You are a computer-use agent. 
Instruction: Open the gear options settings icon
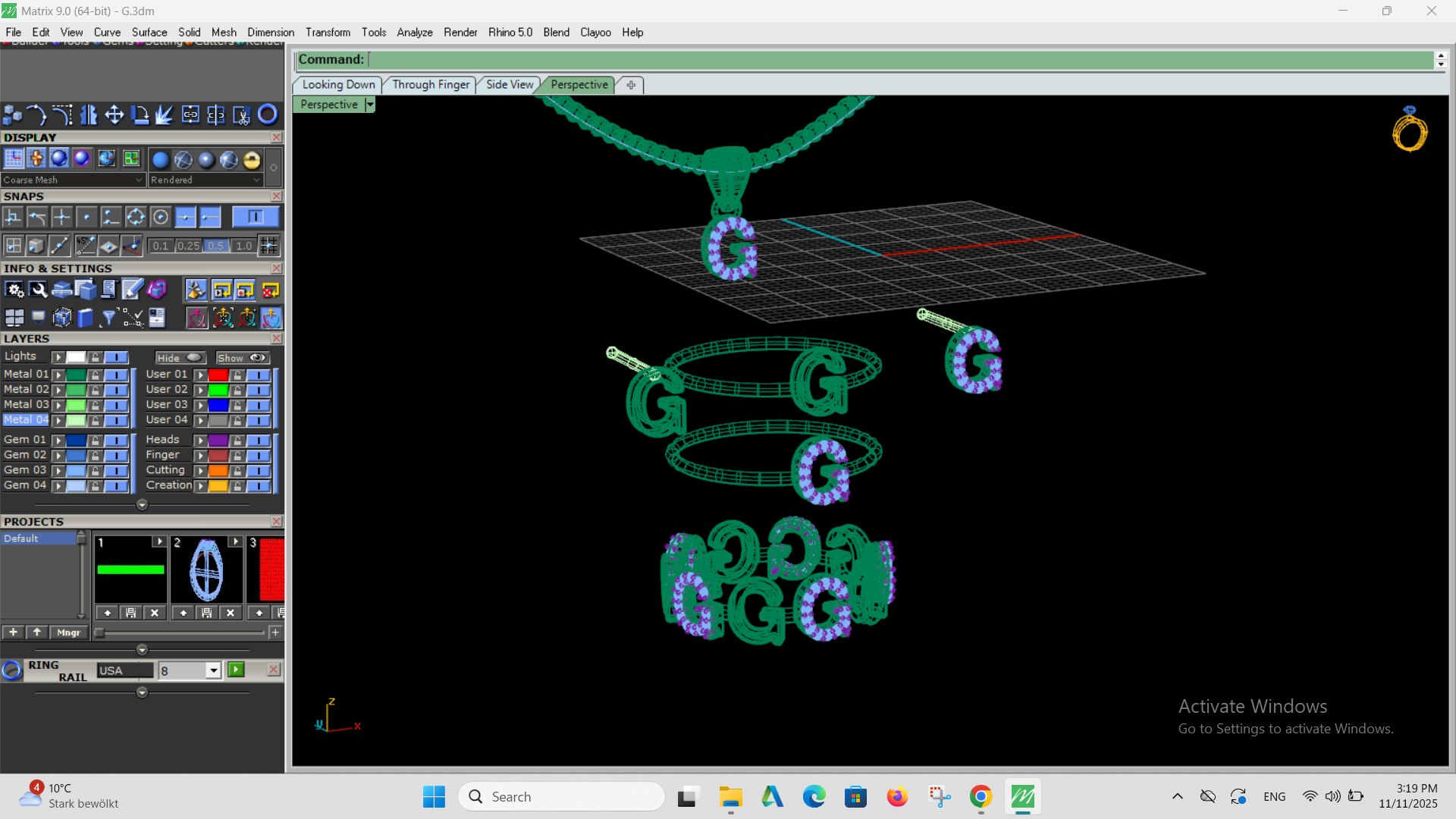coord(14,290)
